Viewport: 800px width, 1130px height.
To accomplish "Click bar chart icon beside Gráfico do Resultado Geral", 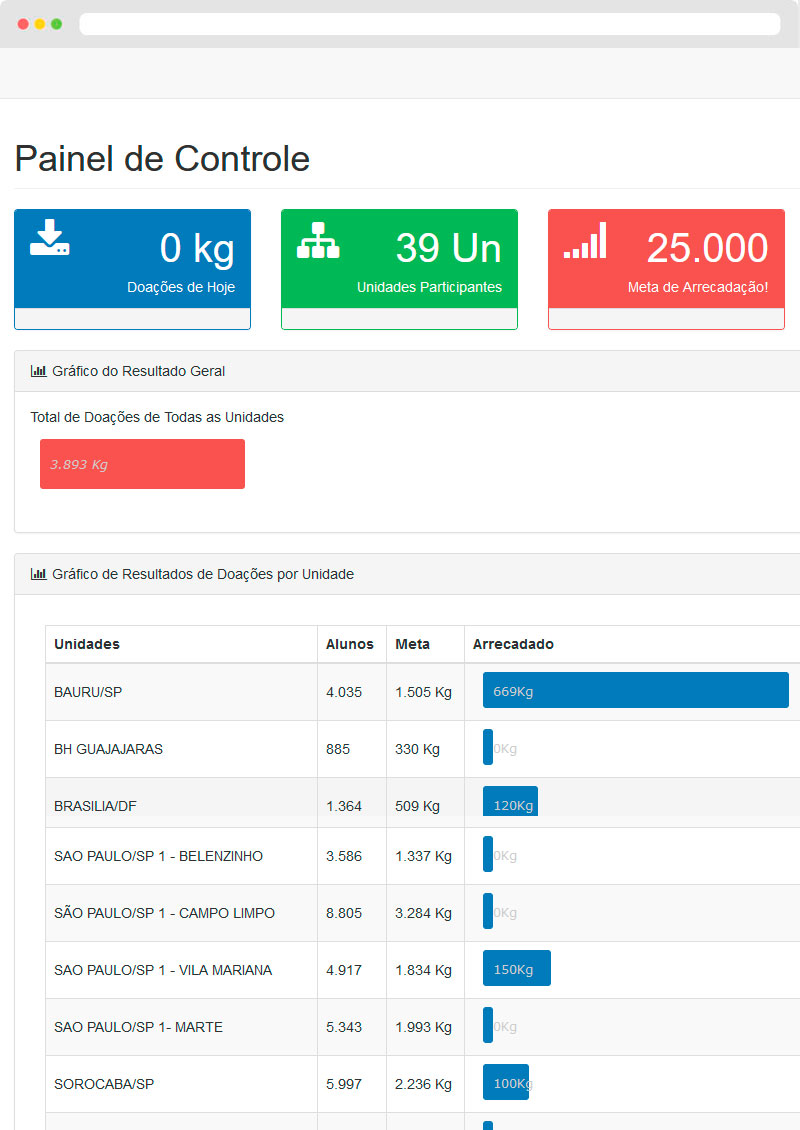I will (x=39, y=371).
